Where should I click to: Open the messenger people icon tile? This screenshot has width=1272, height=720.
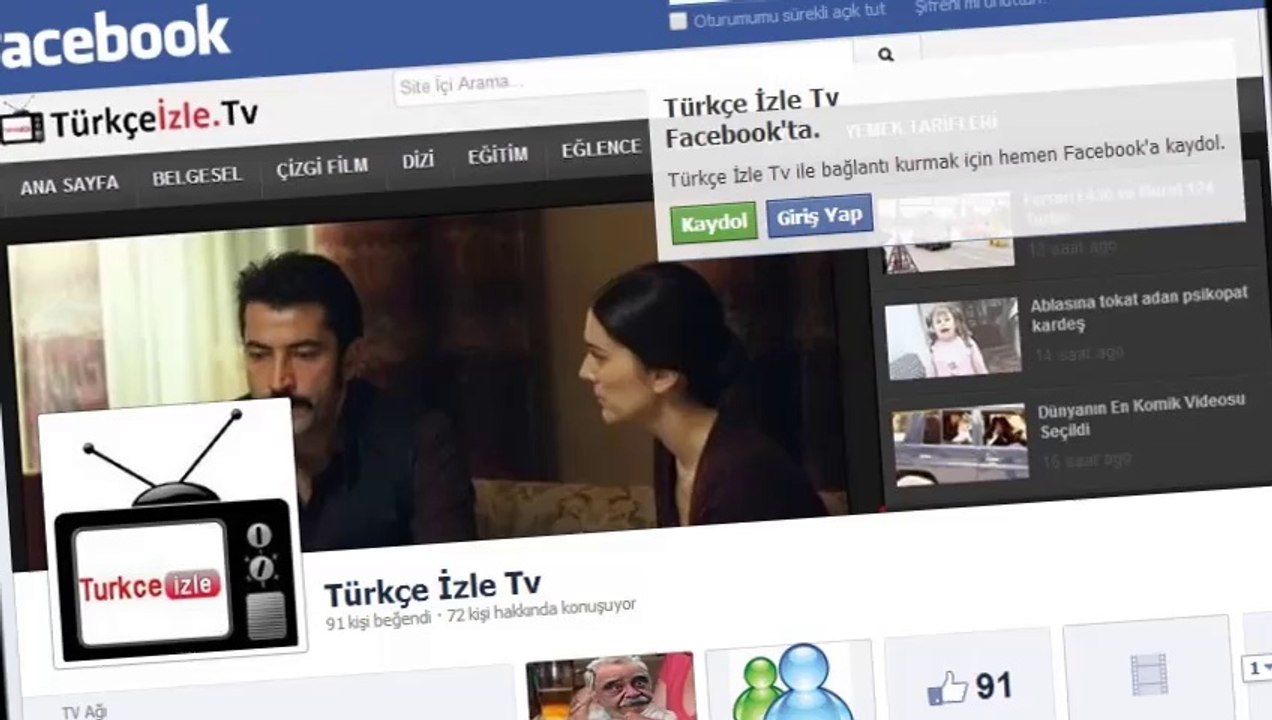pyautogui.click(x=790, y=683)
